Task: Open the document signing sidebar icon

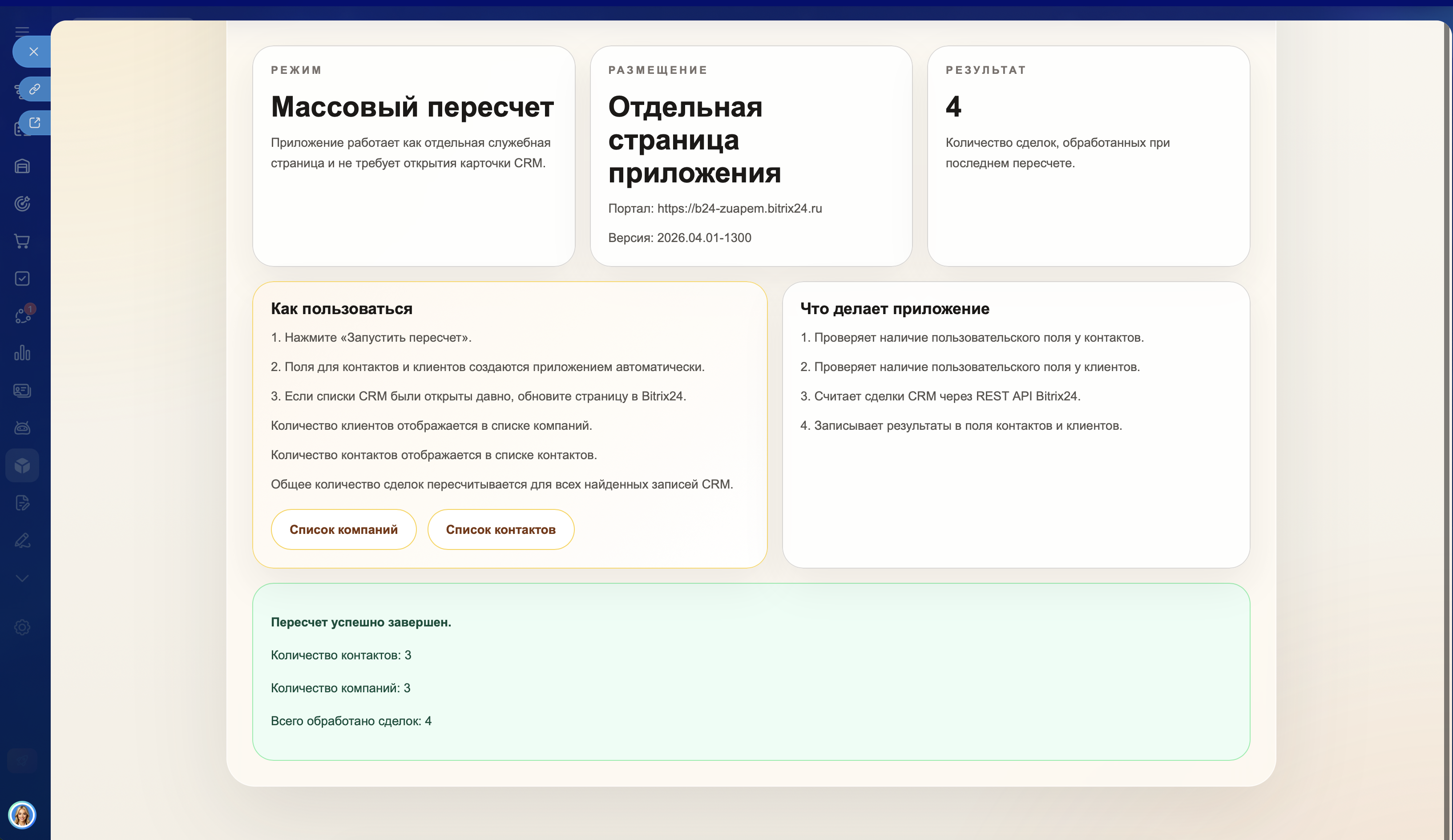Action: pos(22,503)
